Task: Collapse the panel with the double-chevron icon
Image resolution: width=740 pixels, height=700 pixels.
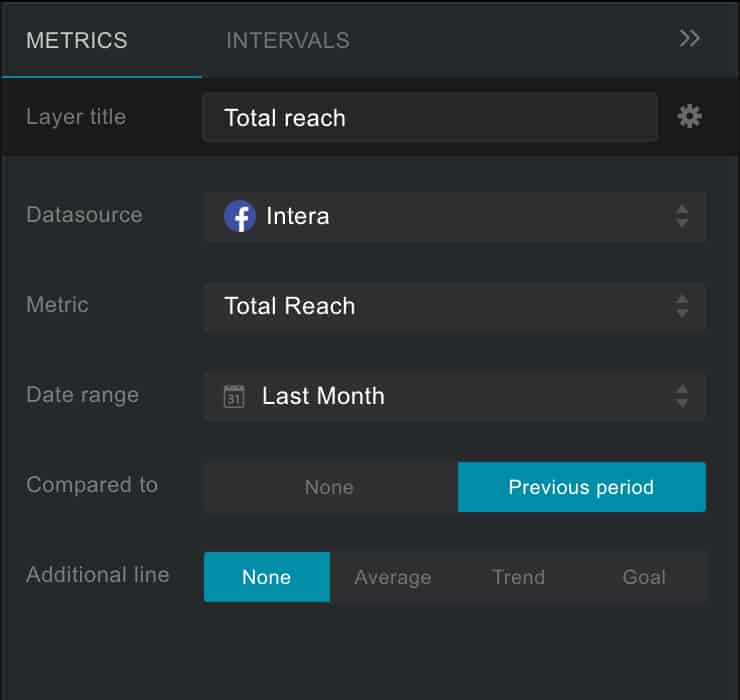Action: click(689, 38)
